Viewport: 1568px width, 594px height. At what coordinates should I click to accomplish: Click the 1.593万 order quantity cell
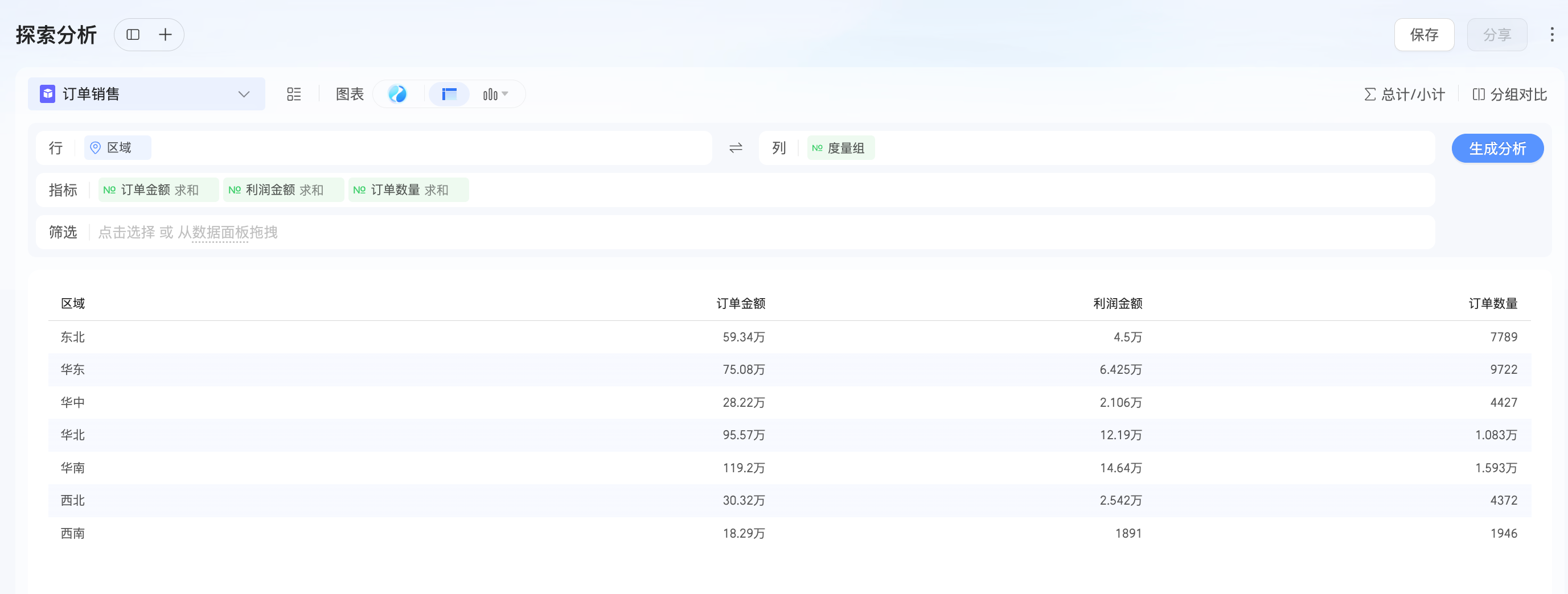[1496, 468]
